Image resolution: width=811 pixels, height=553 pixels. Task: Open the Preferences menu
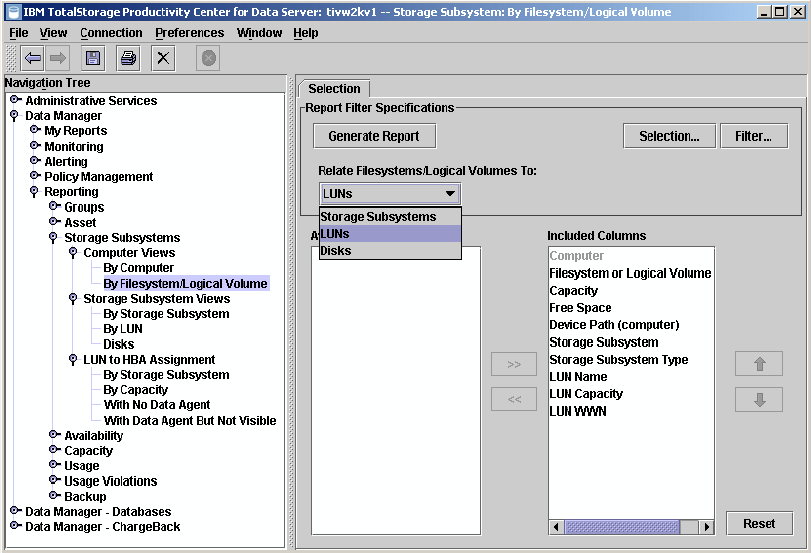(x=189, y=33)
